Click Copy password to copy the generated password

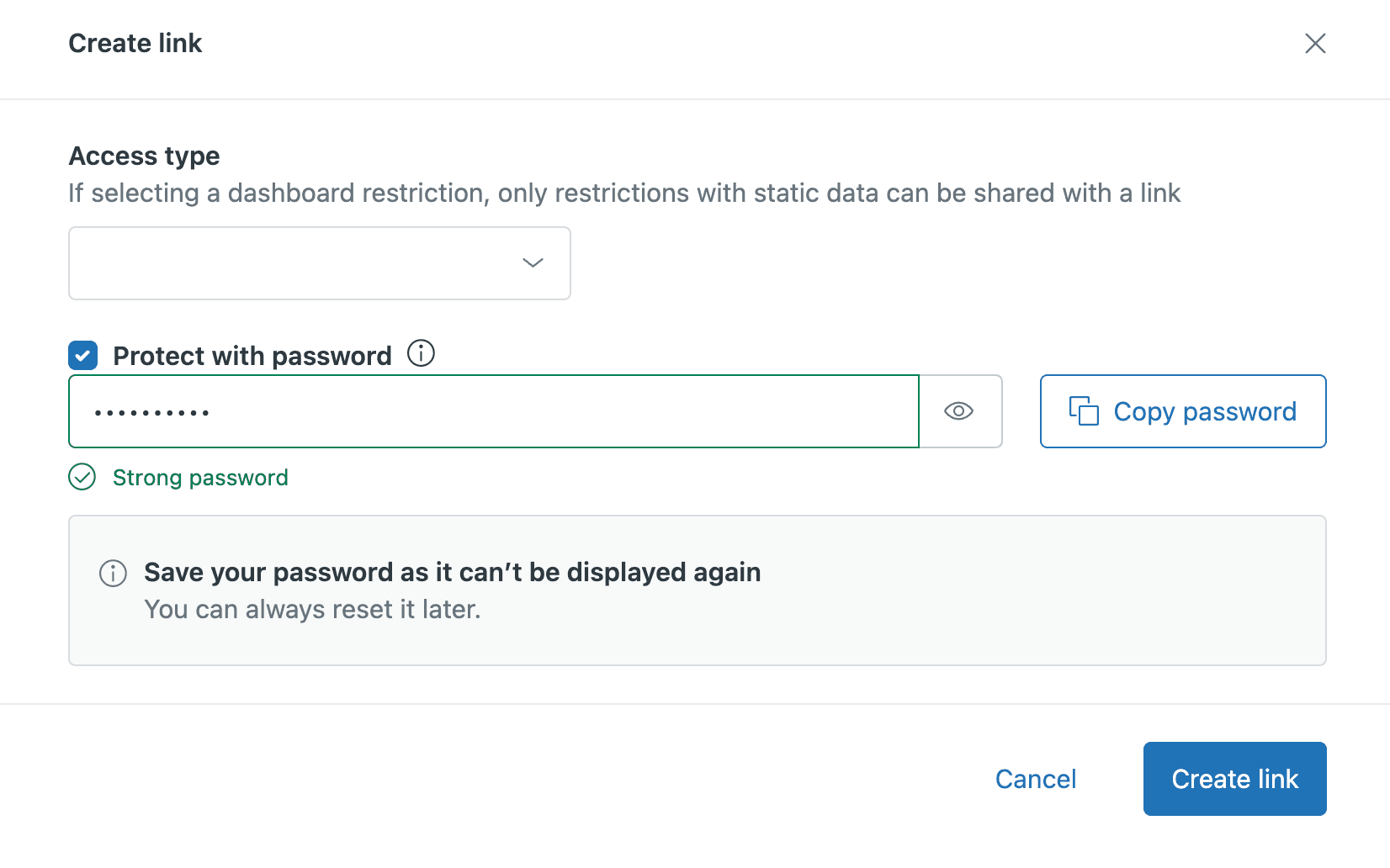coord(1182,411)
